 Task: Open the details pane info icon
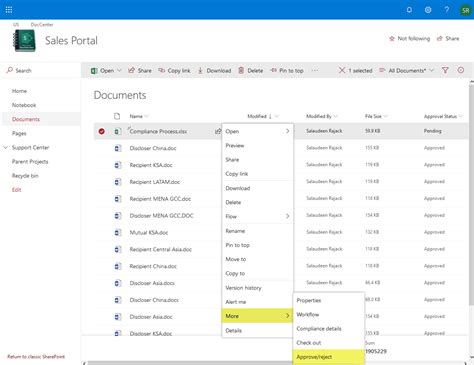coord(461,70)
